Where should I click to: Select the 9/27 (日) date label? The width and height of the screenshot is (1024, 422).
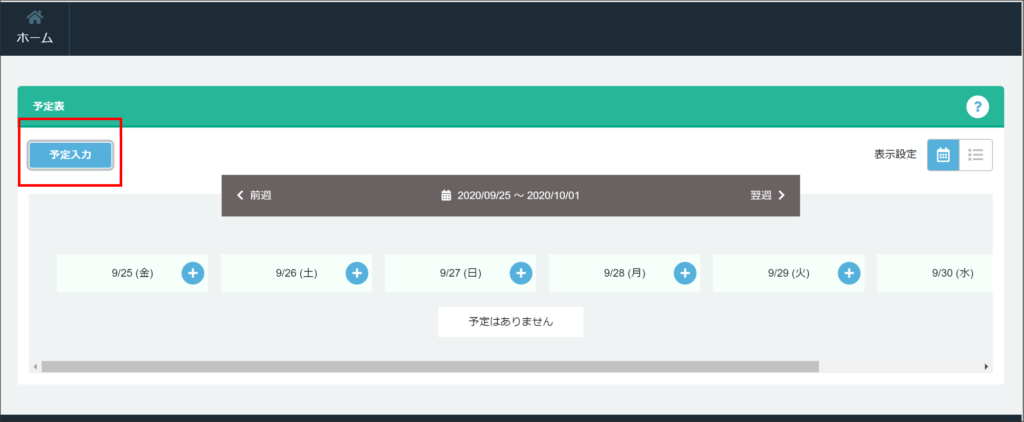tap(460, 274)
